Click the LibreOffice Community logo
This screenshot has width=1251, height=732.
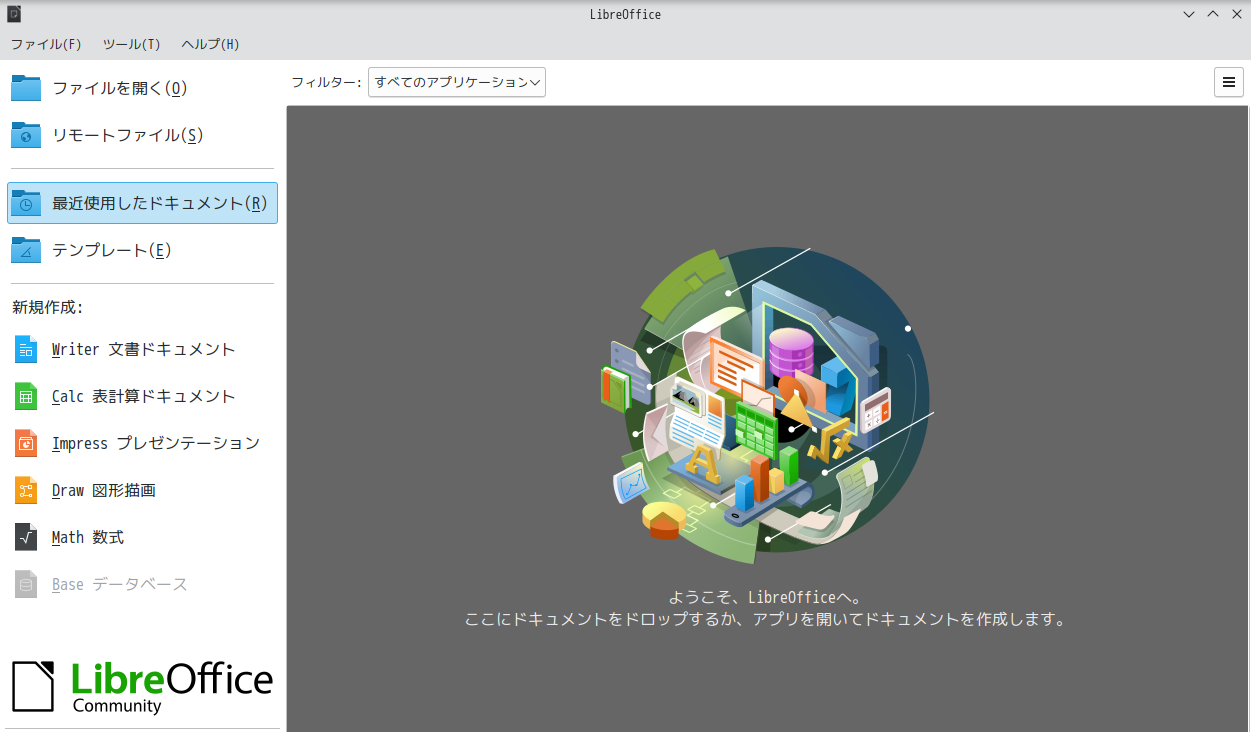(141, 687)
